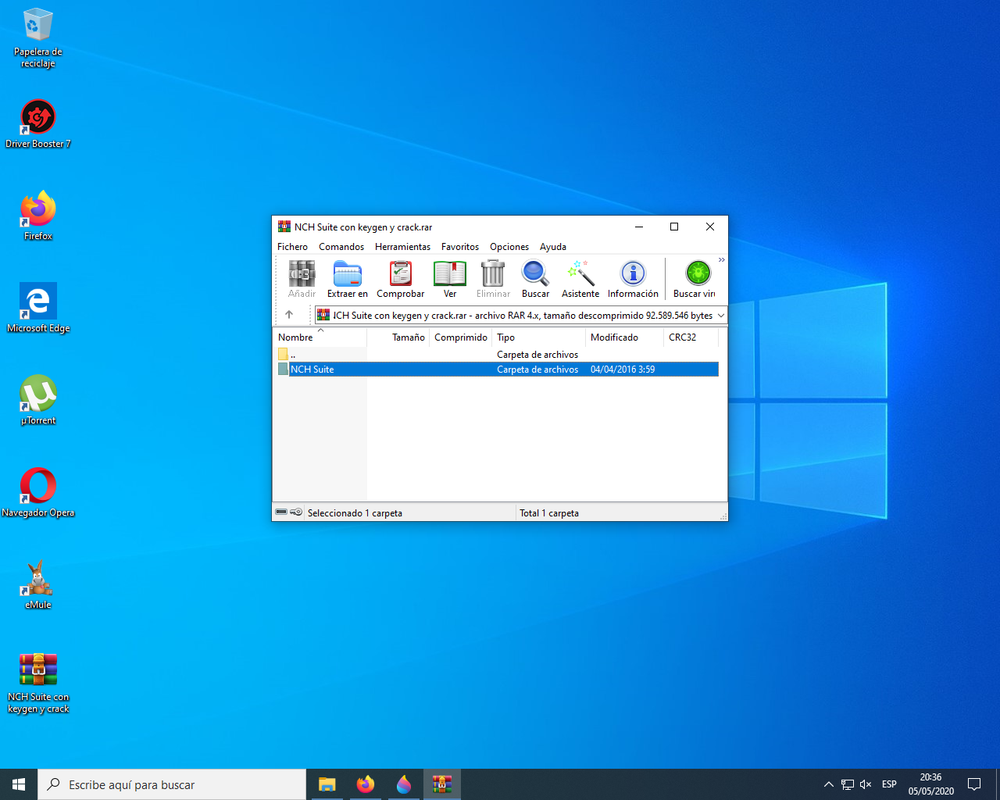Select Microsoft Edge desktop shortcut

(38, 308)
